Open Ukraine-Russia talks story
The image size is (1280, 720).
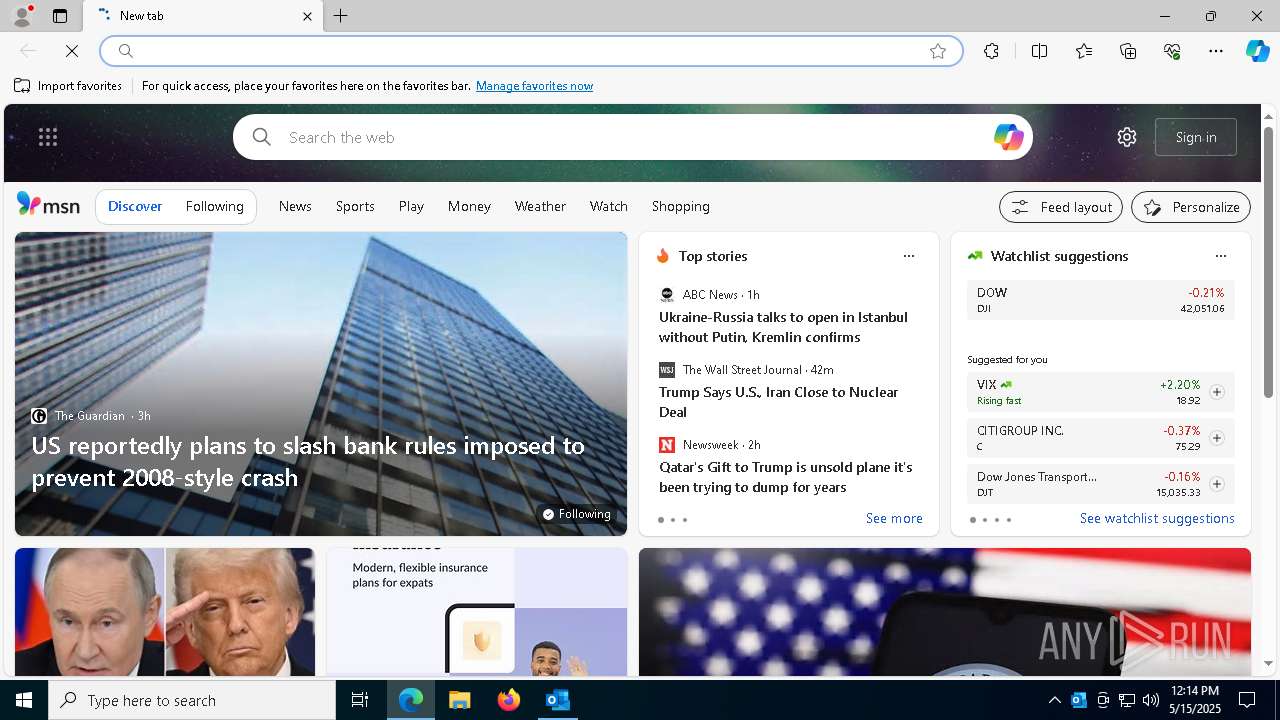click(783, 327)
